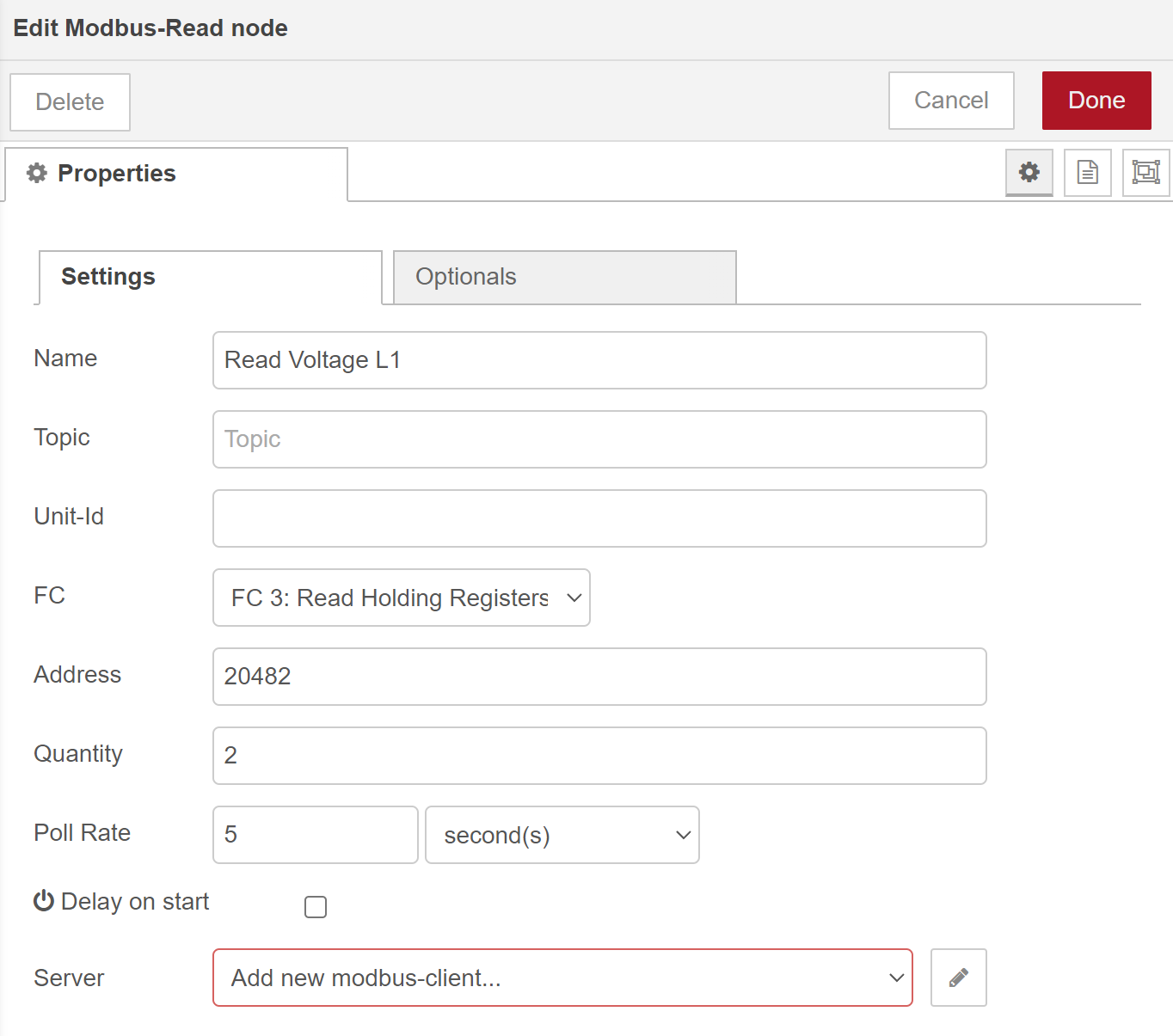This screenshot has height=1036, width=1173.
Task: Open the Poll Rate unit dropdown
Action: click(562, 835)
